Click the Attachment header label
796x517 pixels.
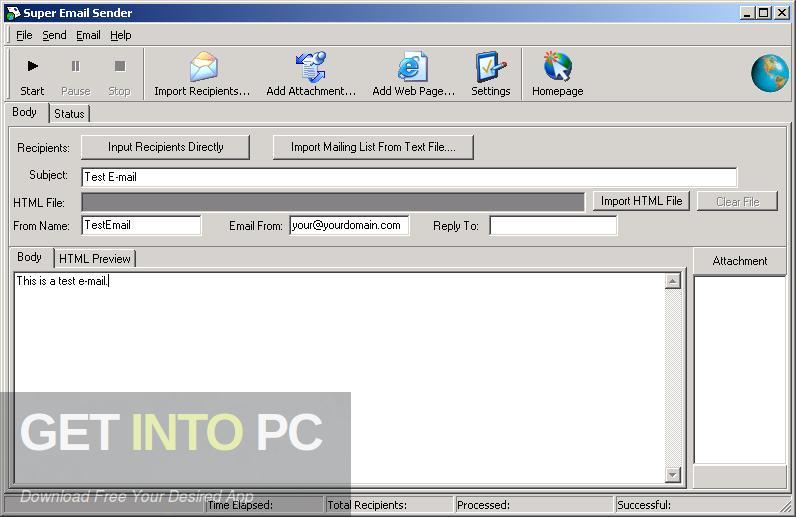point(740,261)
